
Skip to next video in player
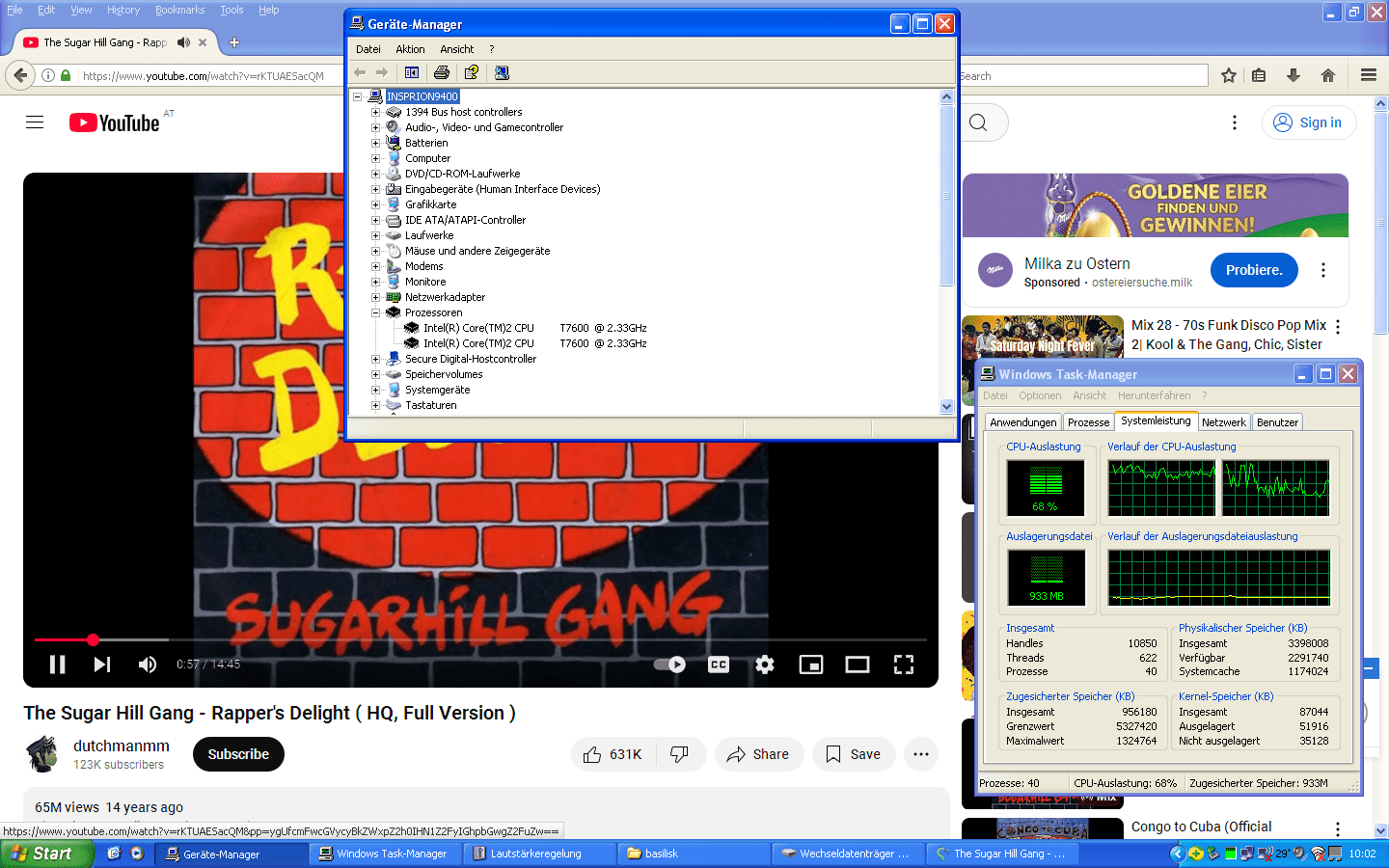tap(102, 665)
